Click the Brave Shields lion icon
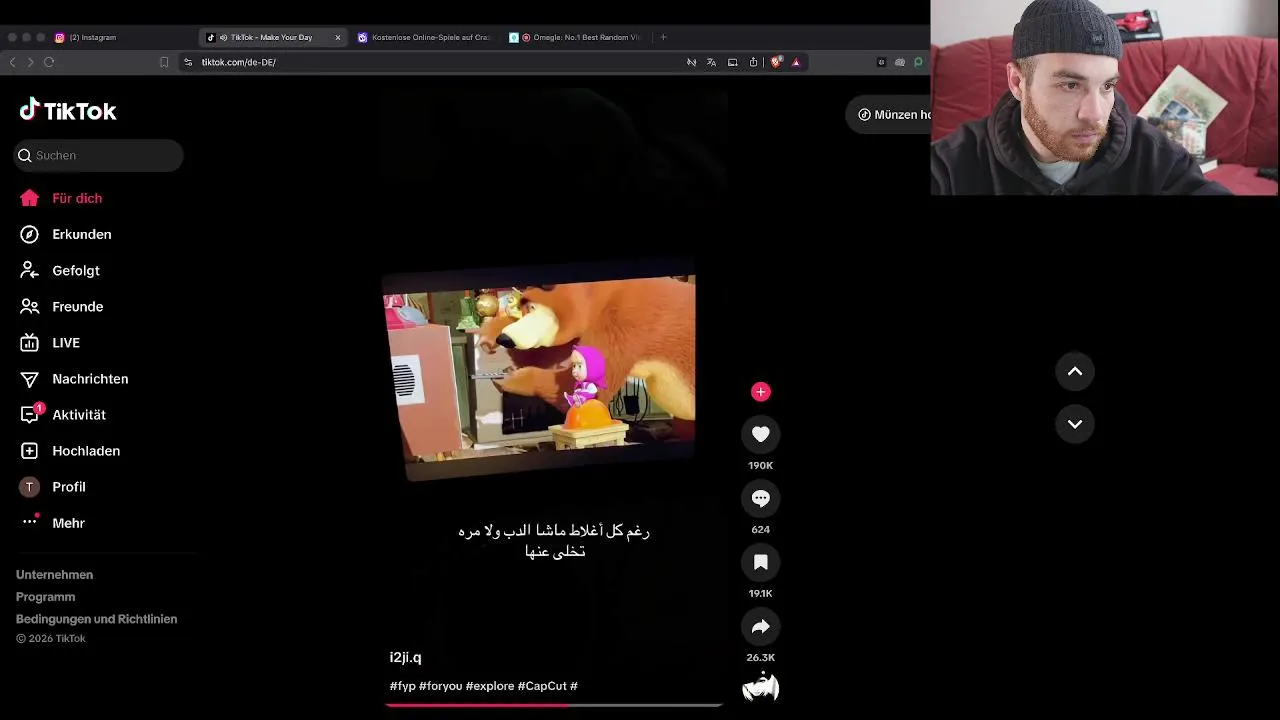The width and height of the screenshot is (1280, 720). tap(776, 62)
